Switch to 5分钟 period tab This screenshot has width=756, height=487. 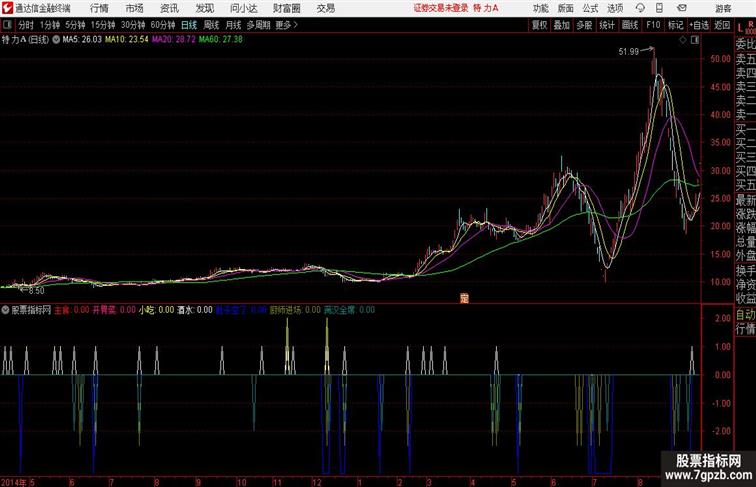(75, 25)
